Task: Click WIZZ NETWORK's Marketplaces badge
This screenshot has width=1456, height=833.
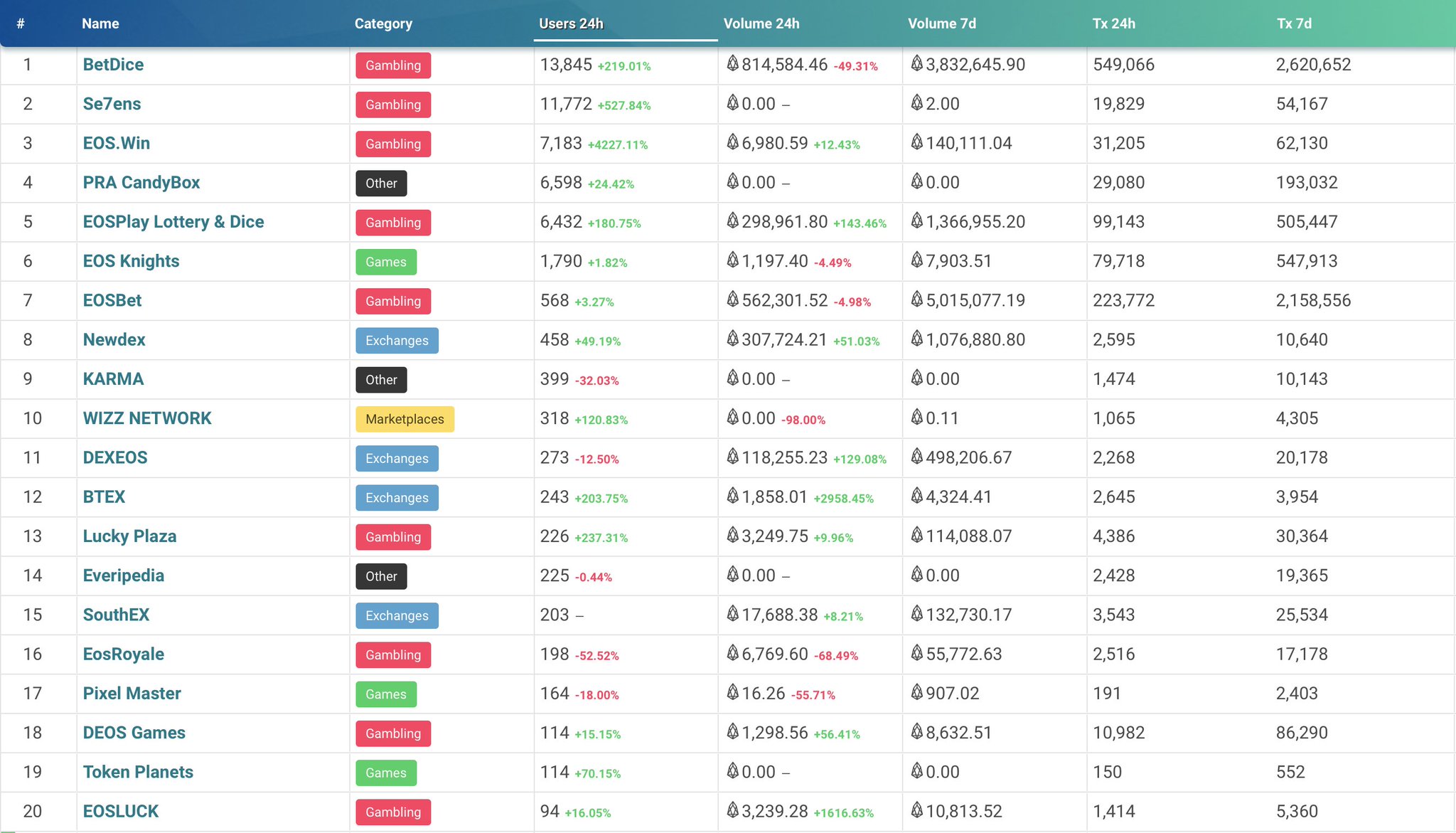Action: (405, 419)
